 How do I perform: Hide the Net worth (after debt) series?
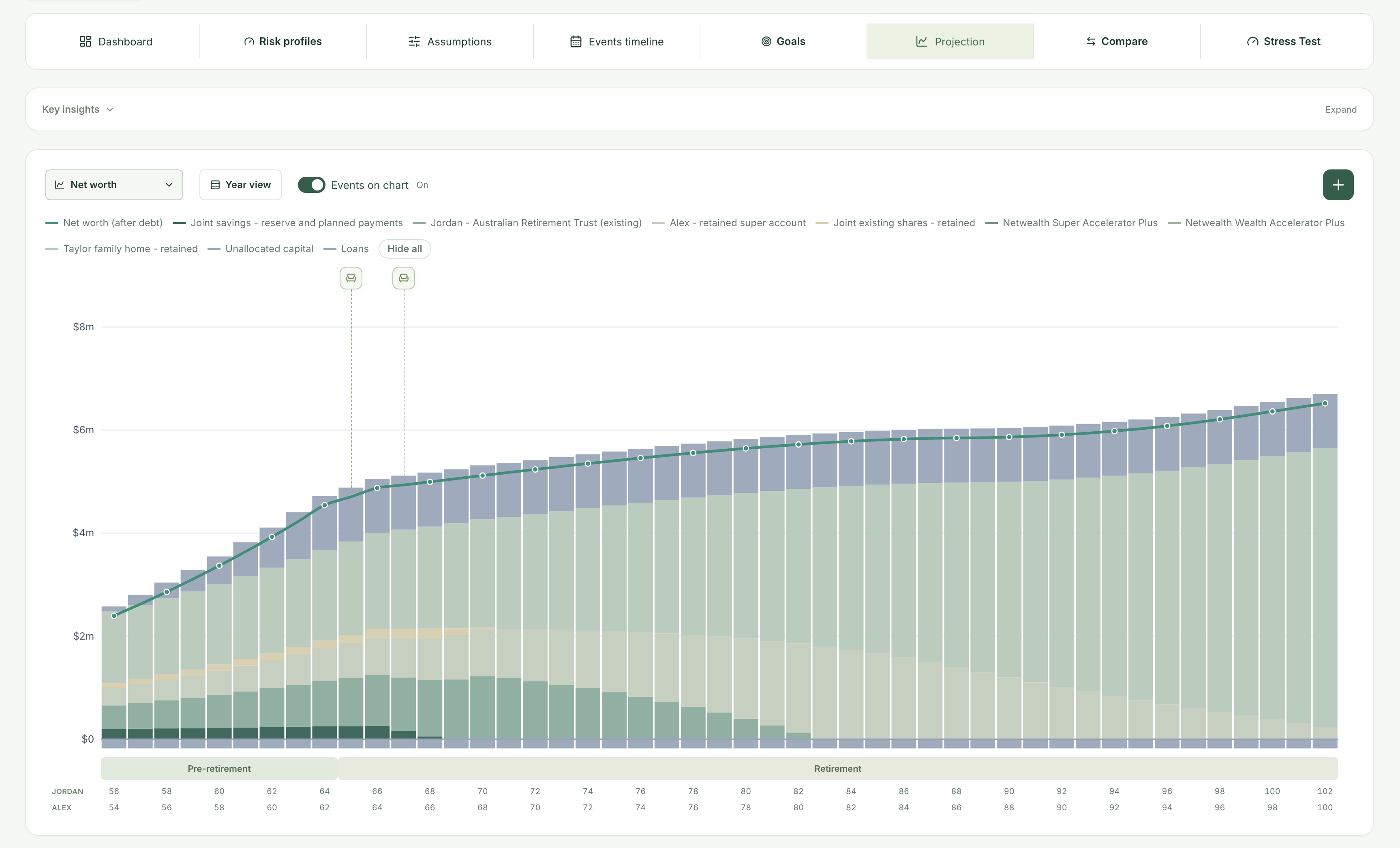tap(104, 223)
